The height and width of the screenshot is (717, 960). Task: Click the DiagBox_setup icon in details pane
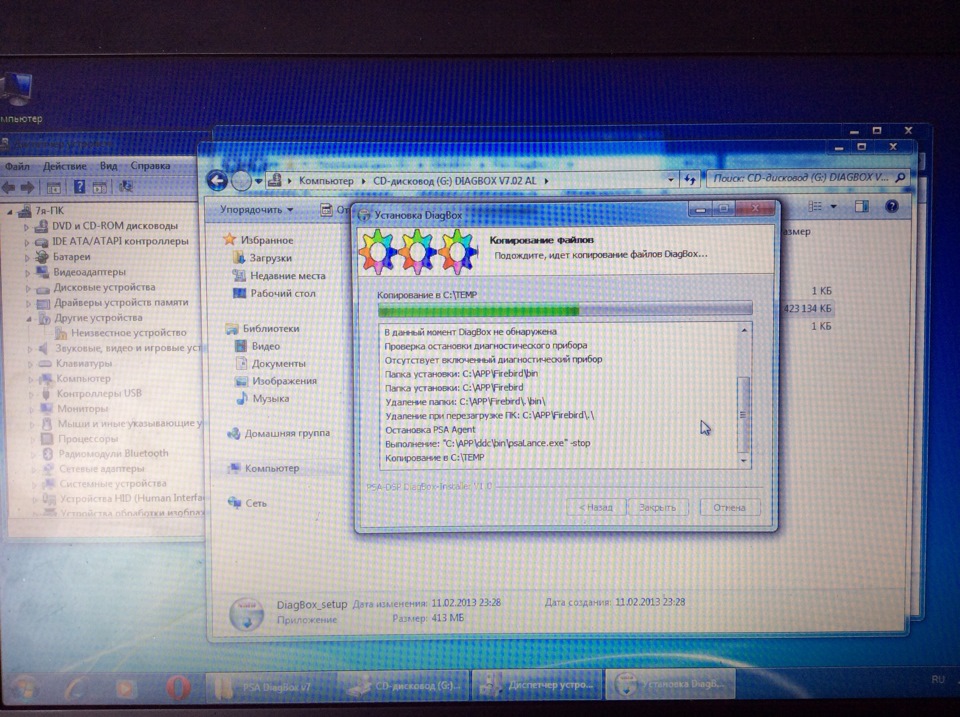click(x=247, y=614)
